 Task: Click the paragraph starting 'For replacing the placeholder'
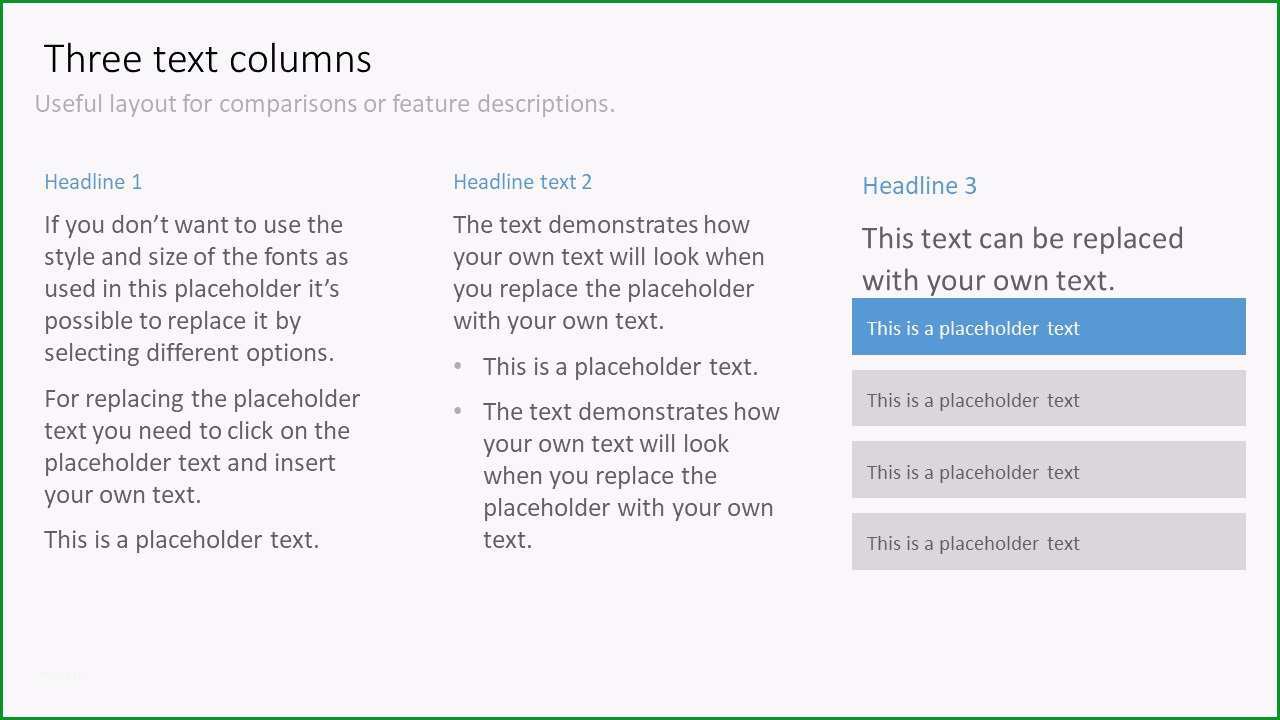pos(202,446)
